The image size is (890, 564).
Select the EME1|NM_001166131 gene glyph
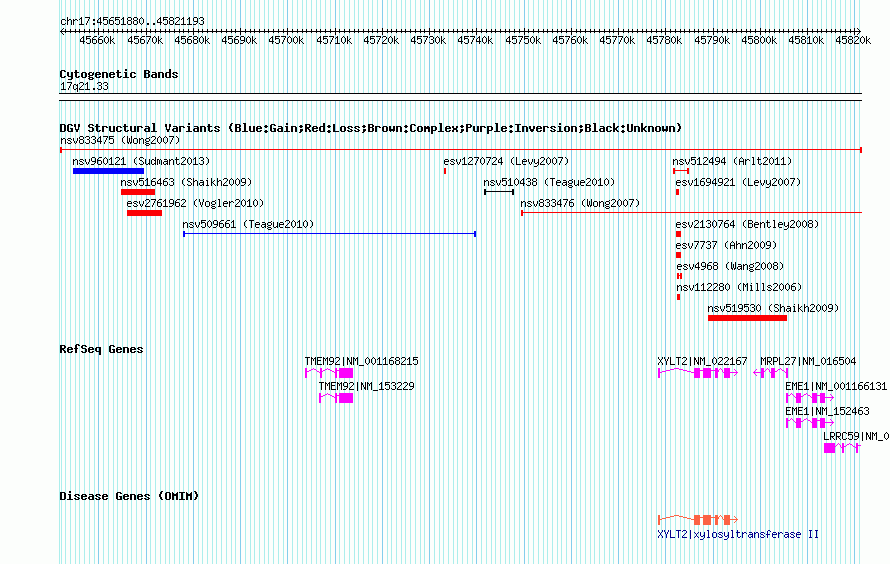(810, 398)
